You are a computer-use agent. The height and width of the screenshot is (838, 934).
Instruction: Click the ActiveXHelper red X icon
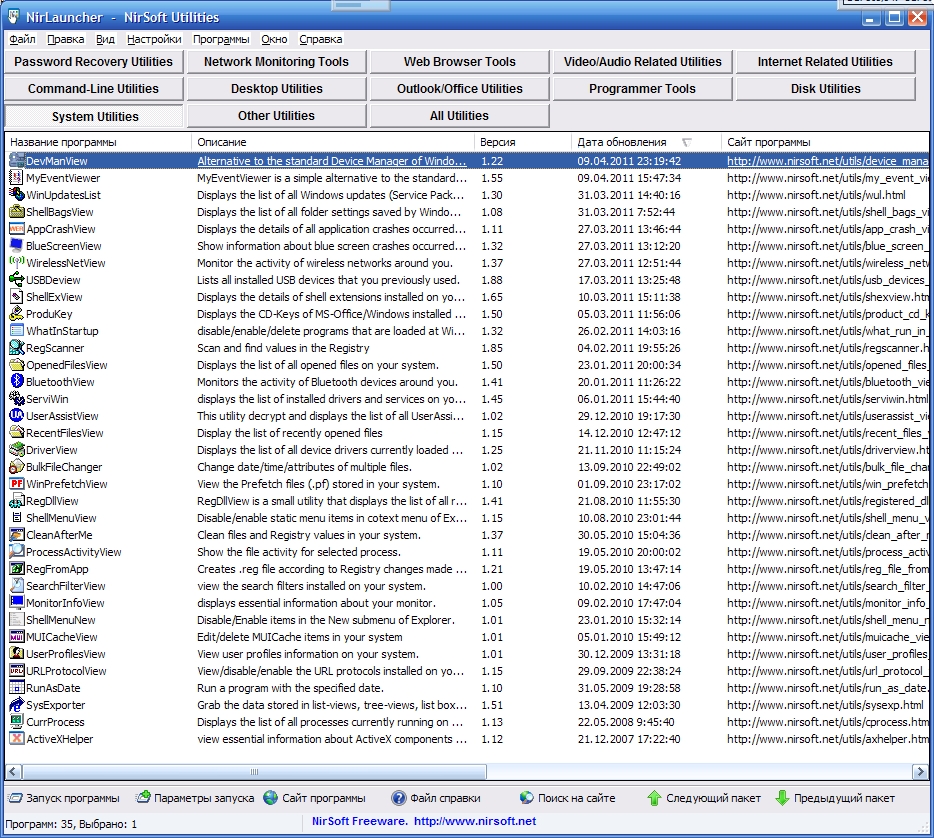(x=17, y=739)
